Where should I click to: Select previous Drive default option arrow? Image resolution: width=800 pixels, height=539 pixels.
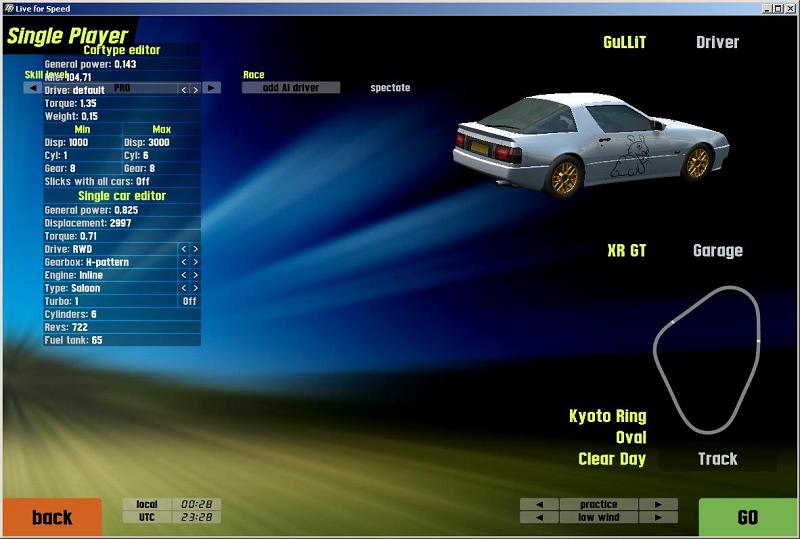pyautogui.click(x=184, y=90)
